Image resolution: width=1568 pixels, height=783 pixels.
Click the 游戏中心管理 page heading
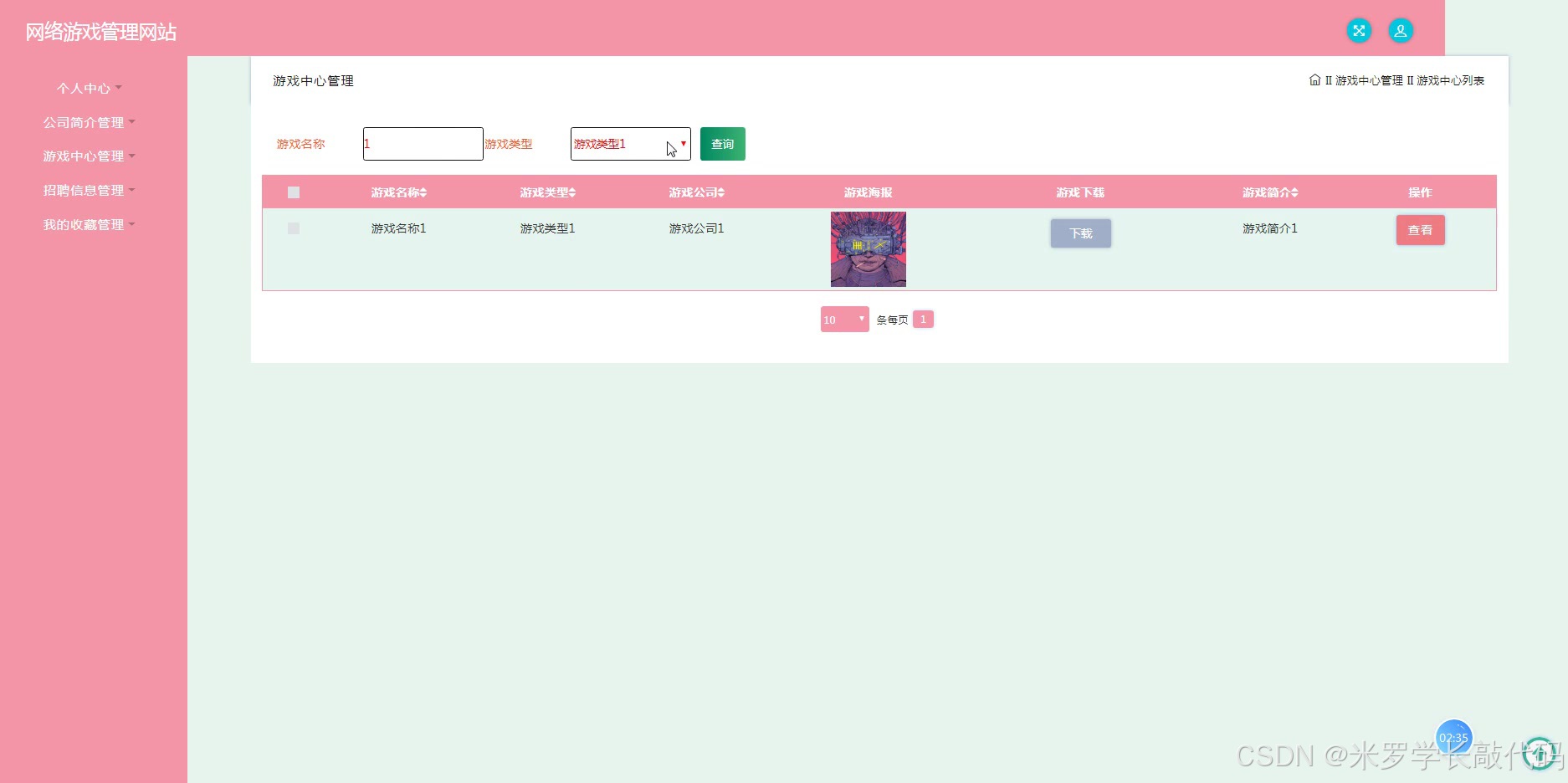point(314,81)
